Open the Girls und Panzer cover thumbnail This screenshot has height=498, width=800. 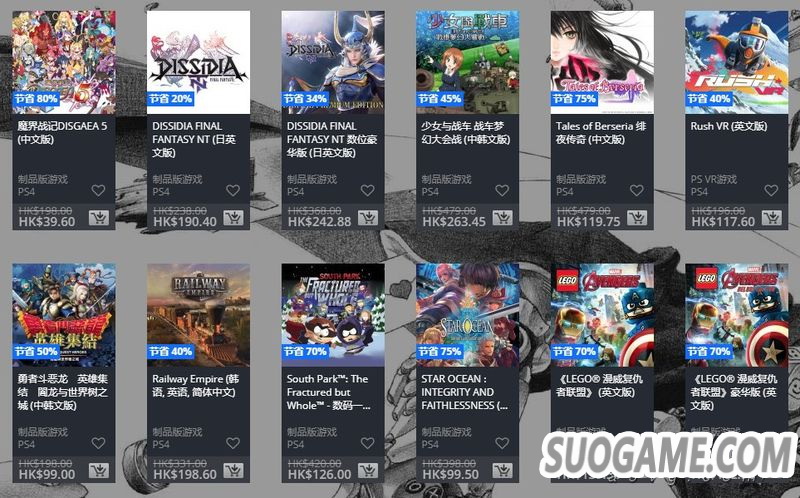click(468, 62)
